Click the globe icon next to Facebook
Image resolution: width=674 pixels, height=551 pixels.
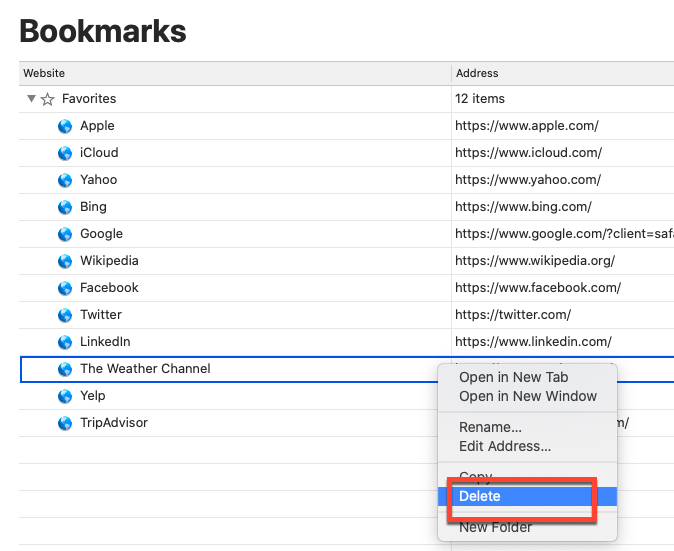click(65, 288)
